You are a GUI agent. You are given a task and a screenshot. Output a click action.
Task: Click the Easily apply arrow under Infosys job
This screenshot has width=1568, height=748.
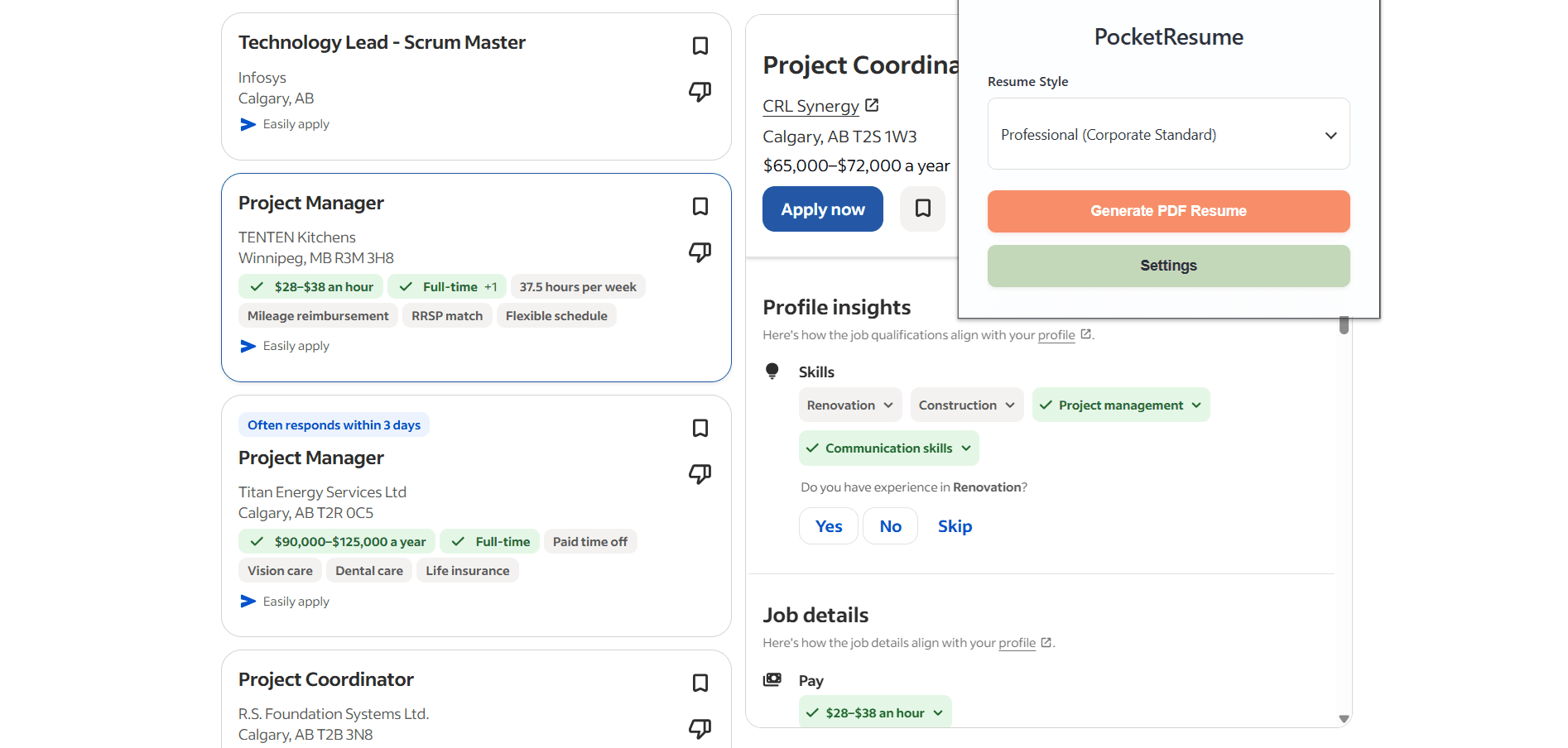click(x=248, y=124)
